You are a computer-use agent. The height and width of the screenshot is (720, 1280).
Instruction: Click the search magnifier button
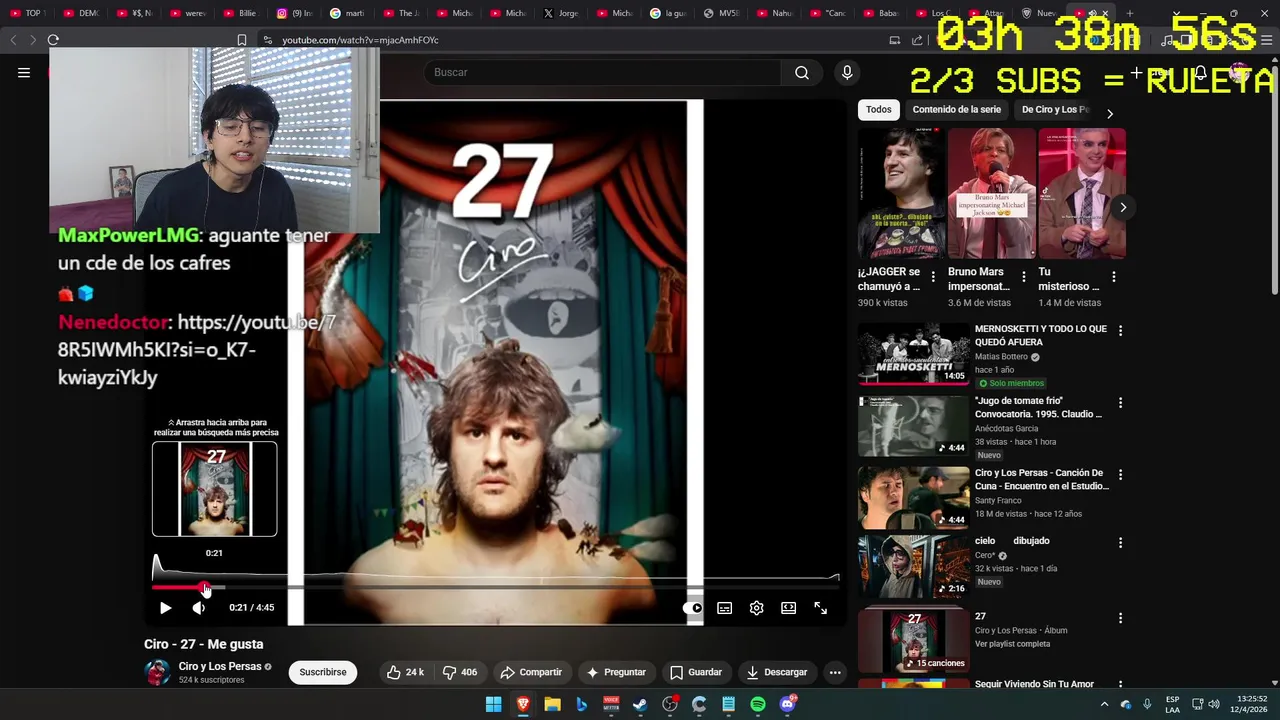(802, 72)
